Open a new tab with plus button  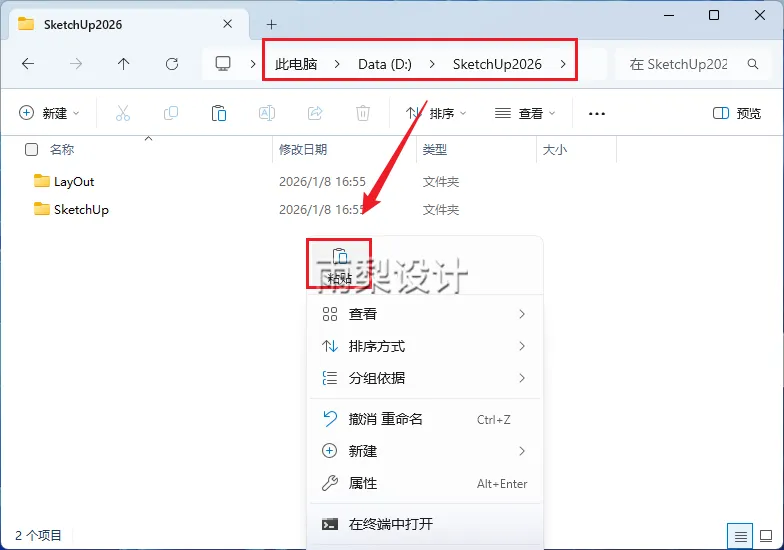(x=272, y=24)
